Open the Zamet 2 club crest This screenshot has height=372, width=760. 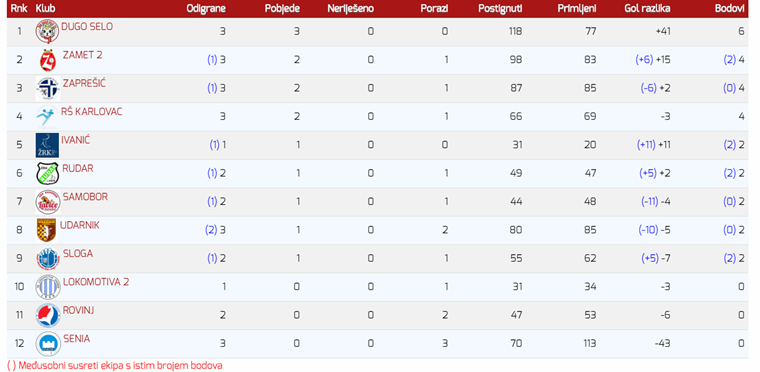[x=48, y=60]
